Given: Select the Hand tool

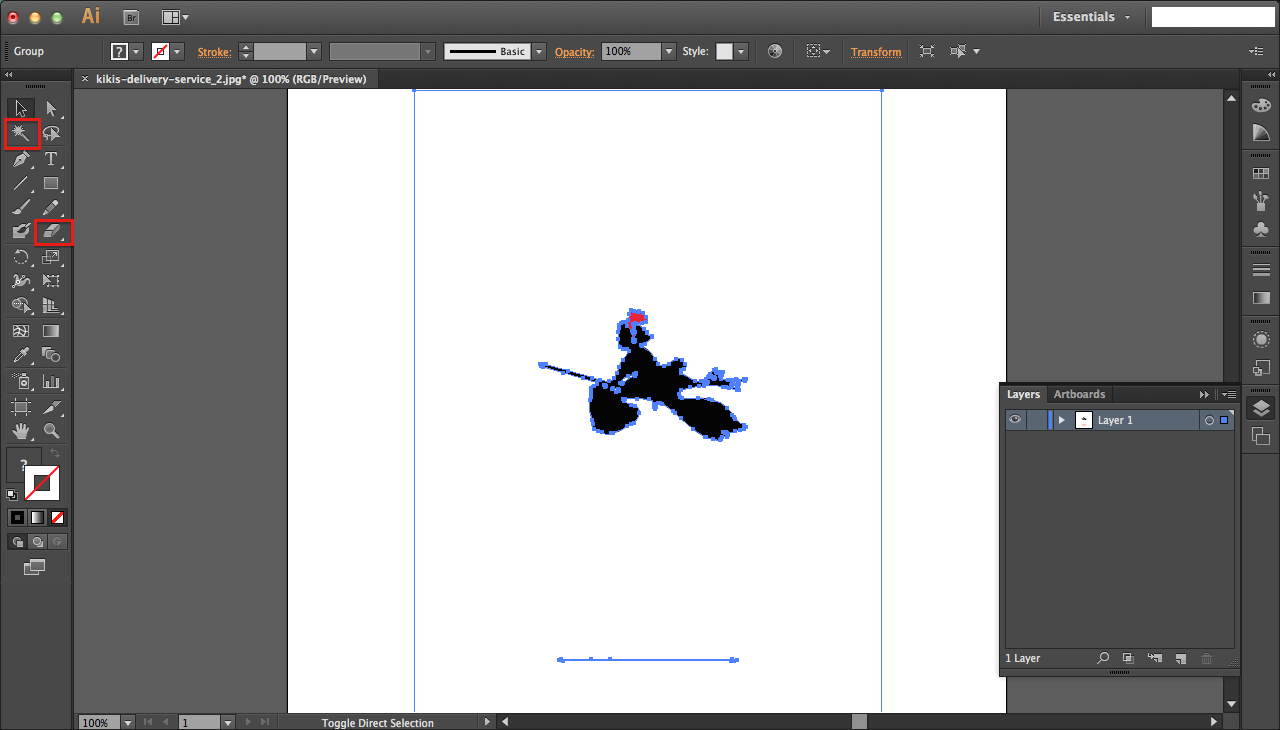Looking at the screenshot, I should coord(21,432).
